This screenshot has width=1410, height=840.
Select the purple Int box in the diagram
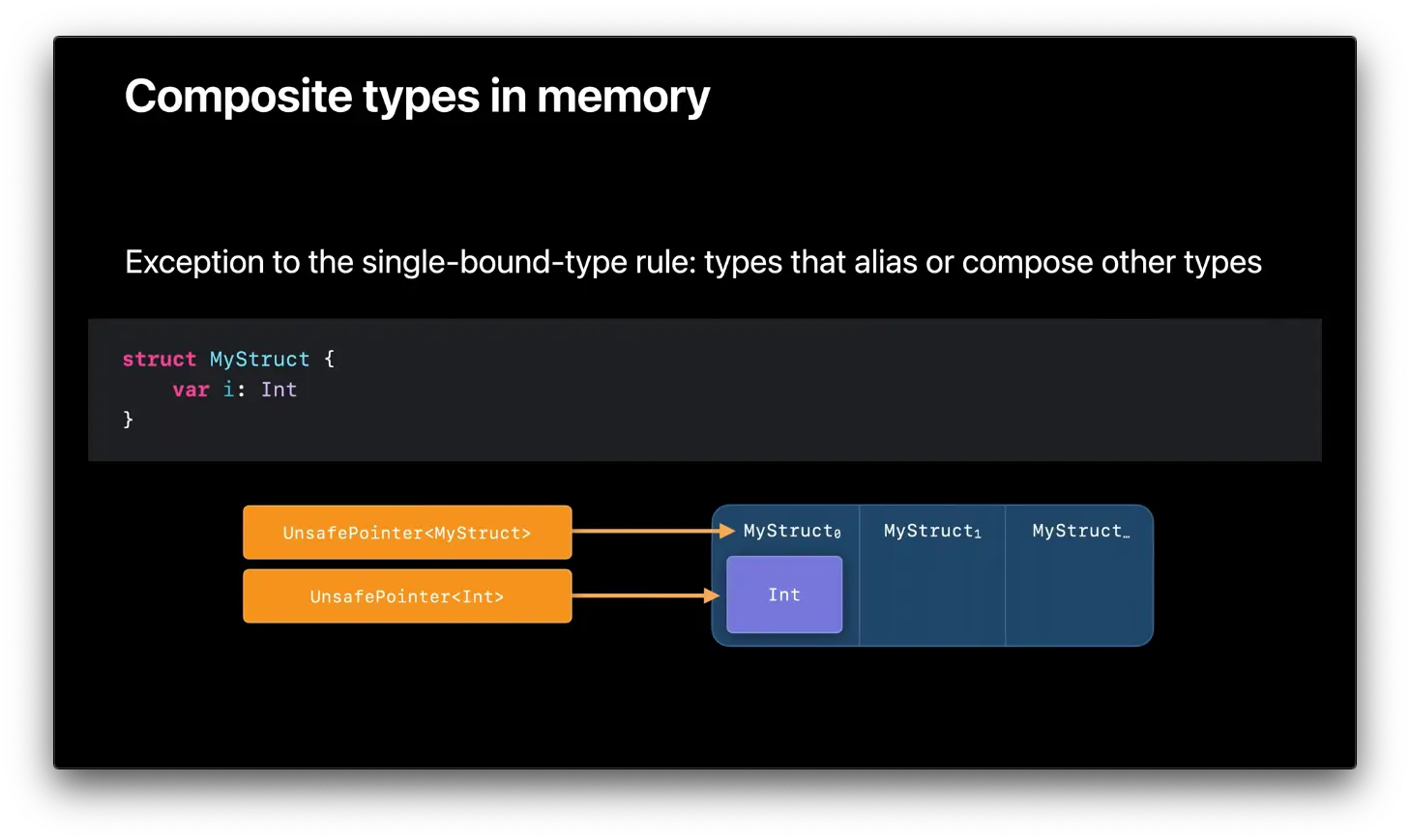[784, 594]
